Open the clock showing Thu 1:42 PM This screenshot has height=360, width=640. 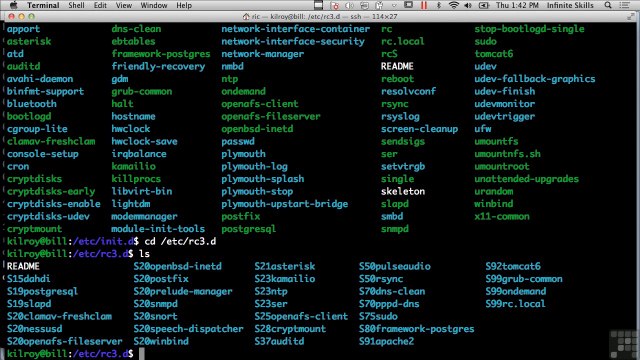[517, 5]
